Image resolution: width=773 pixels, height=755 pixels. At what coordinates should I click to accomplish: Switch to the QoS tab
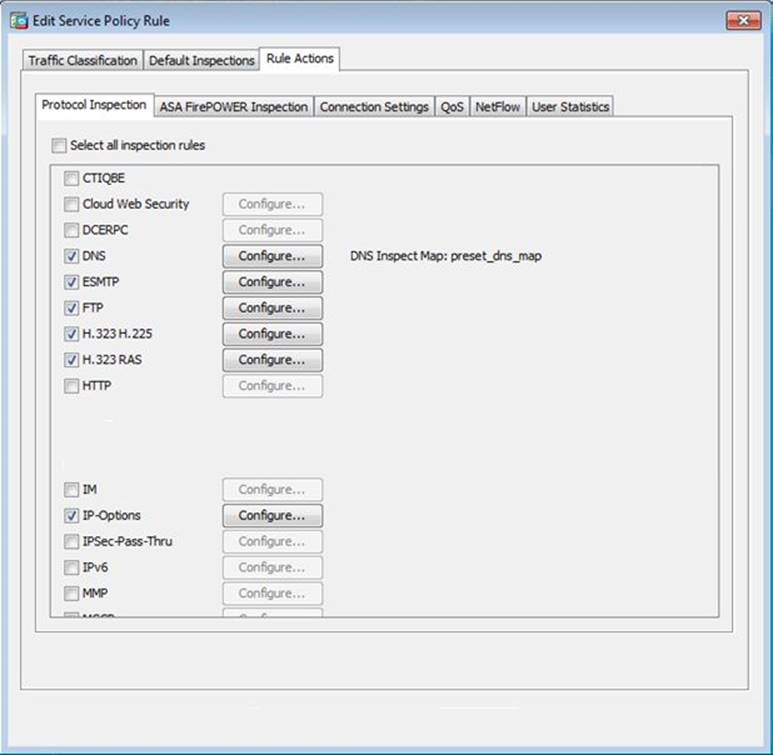452,107
